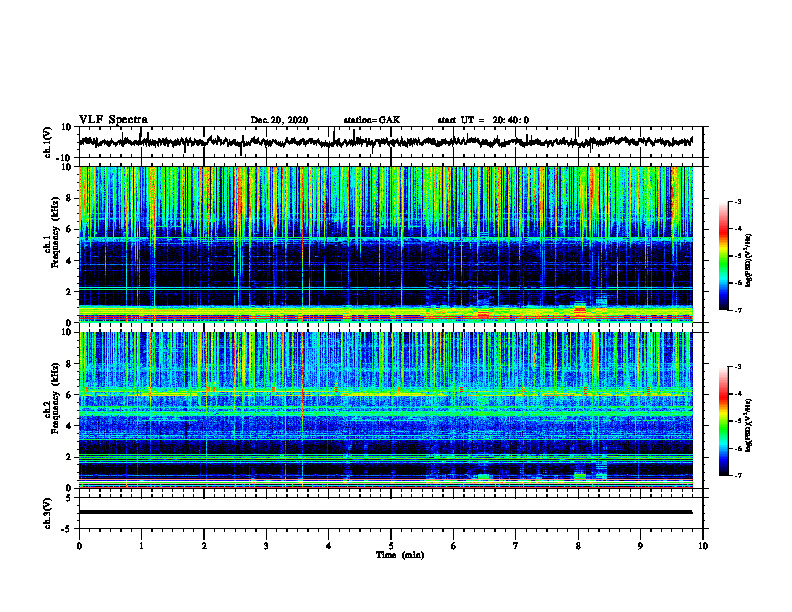
Task: Click the 'start UT = 20:40:0' label
Action: [483, 120]
